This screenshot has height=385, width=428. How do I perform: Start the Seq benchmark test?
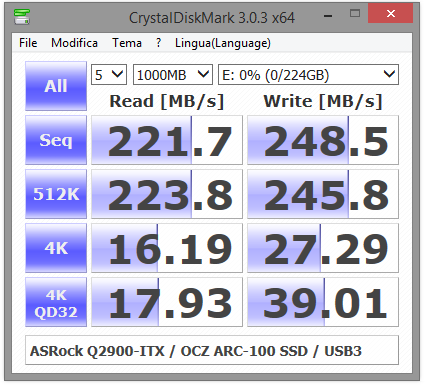[56, 140]
